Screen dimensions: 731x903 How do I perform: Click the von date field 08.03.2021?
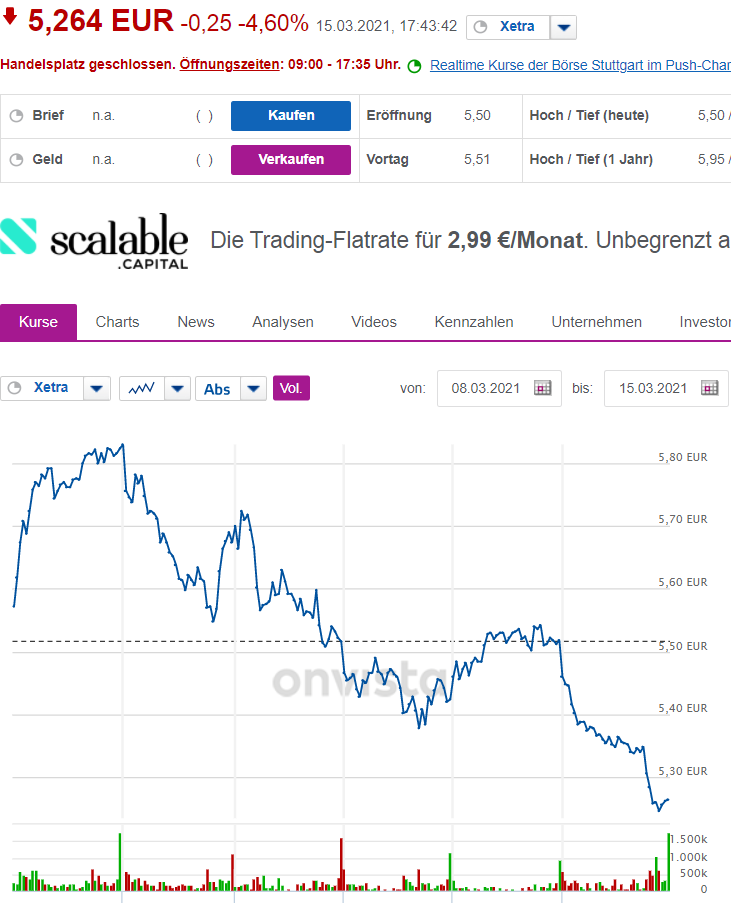tap(486, 388)
